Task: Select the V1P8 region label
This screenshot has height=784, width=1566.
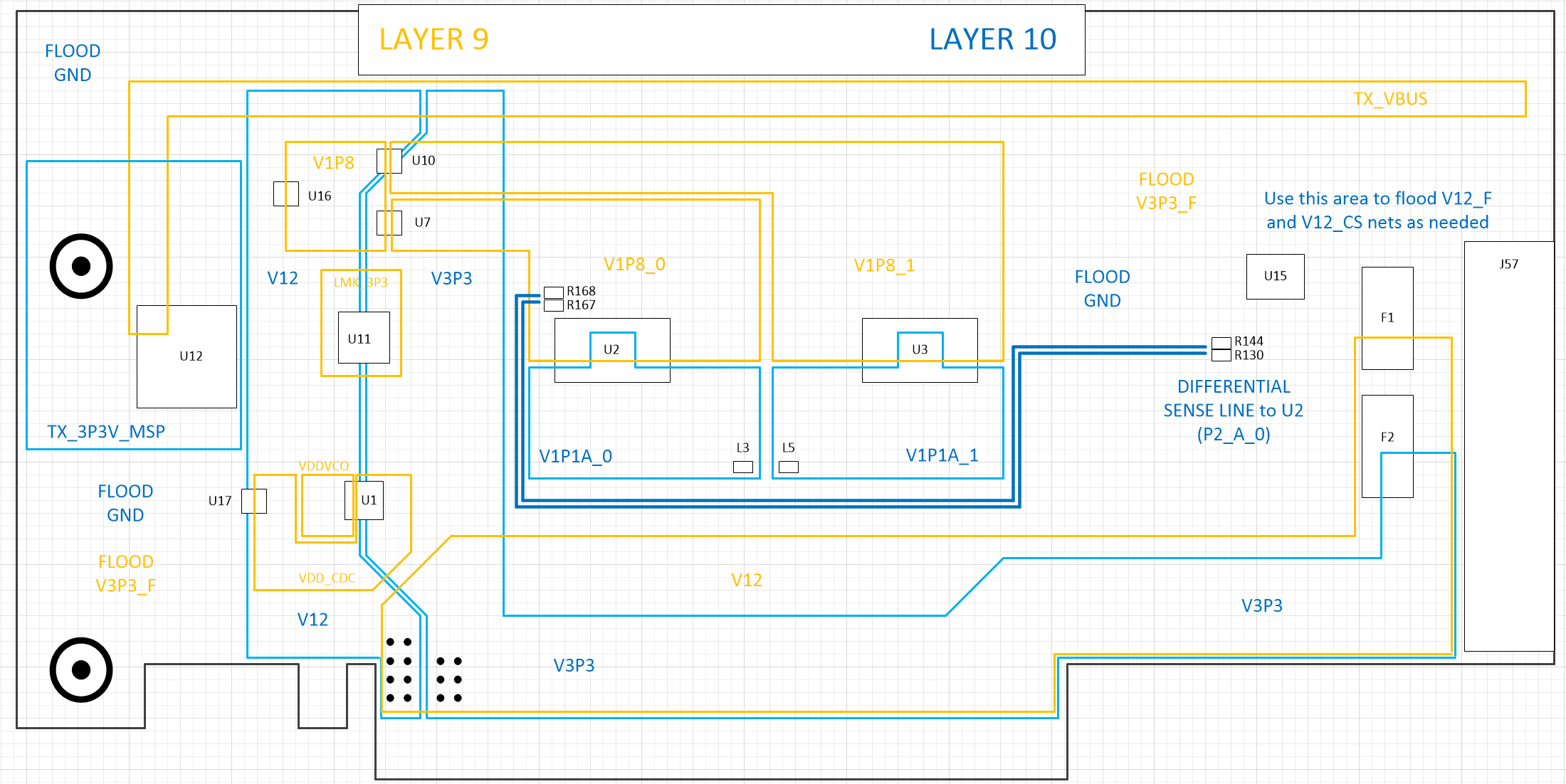Action: pos(334,163)
